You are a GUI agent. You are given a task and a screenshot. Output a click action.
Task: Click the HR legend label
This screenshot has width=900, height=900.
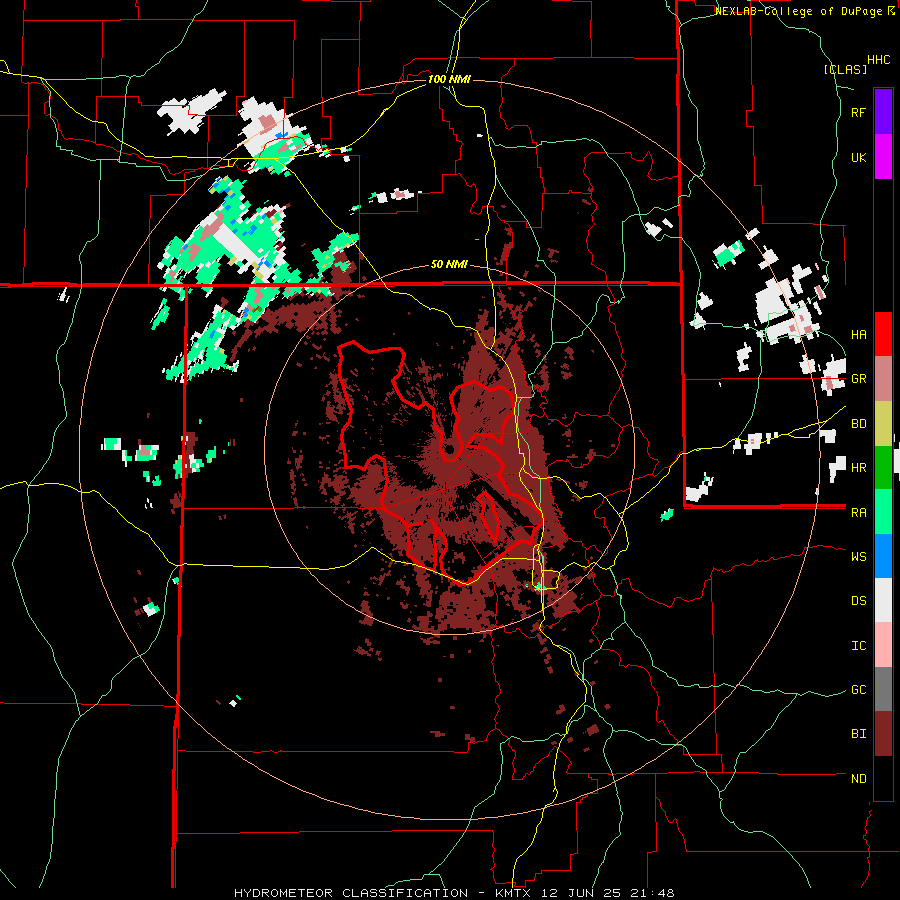[858, 468]
